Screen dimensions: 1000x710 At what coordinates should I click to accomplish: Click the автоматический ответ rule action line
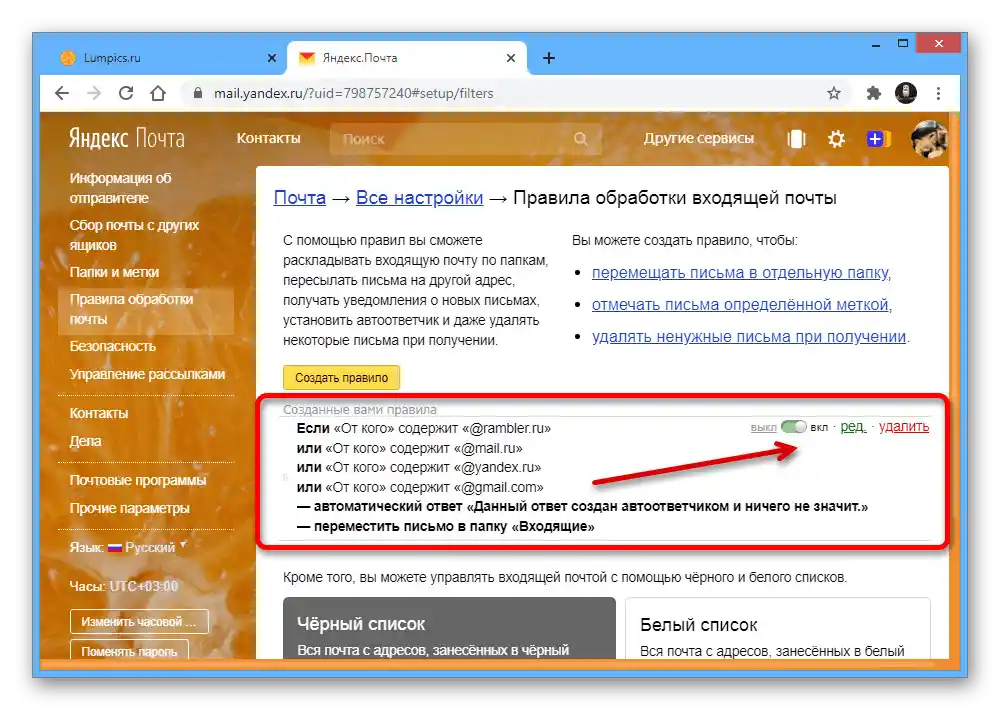(582, 507)
